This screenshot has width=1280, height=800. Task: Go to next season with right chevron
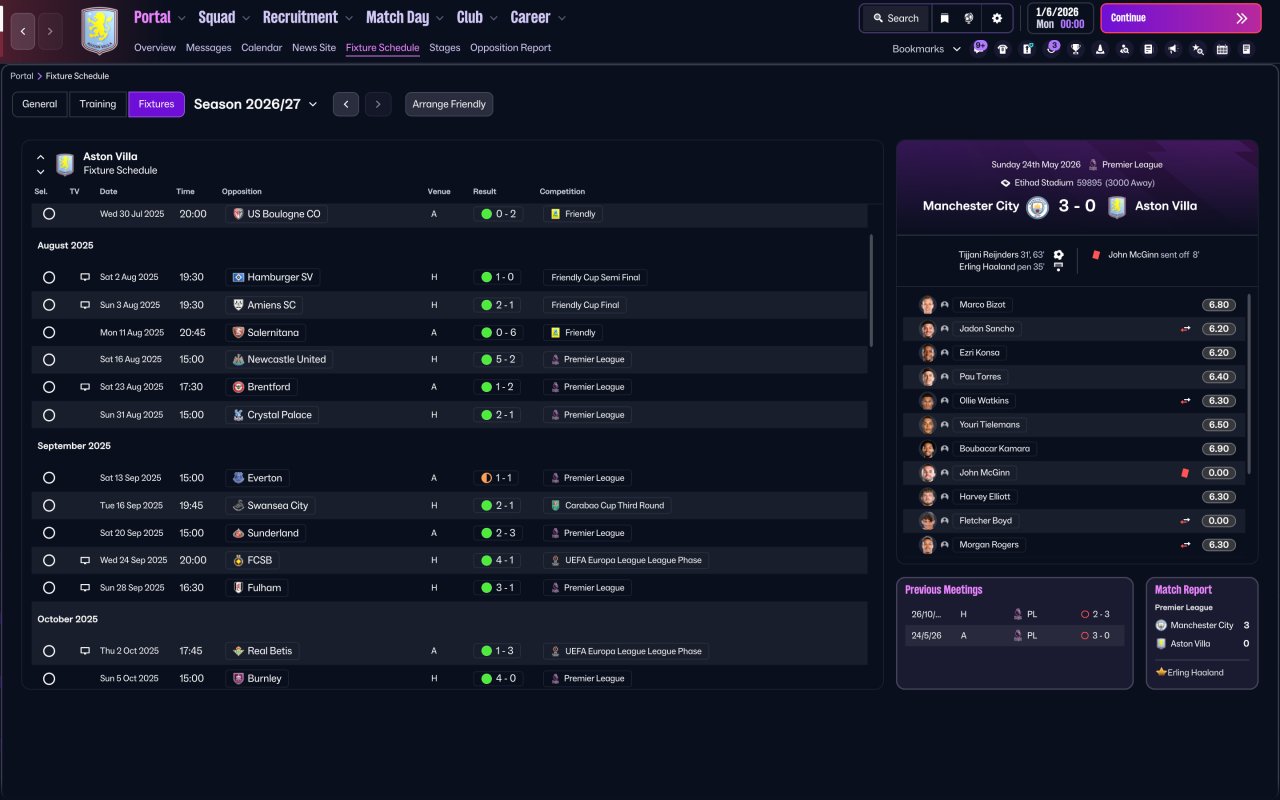(x=378, y=104)
